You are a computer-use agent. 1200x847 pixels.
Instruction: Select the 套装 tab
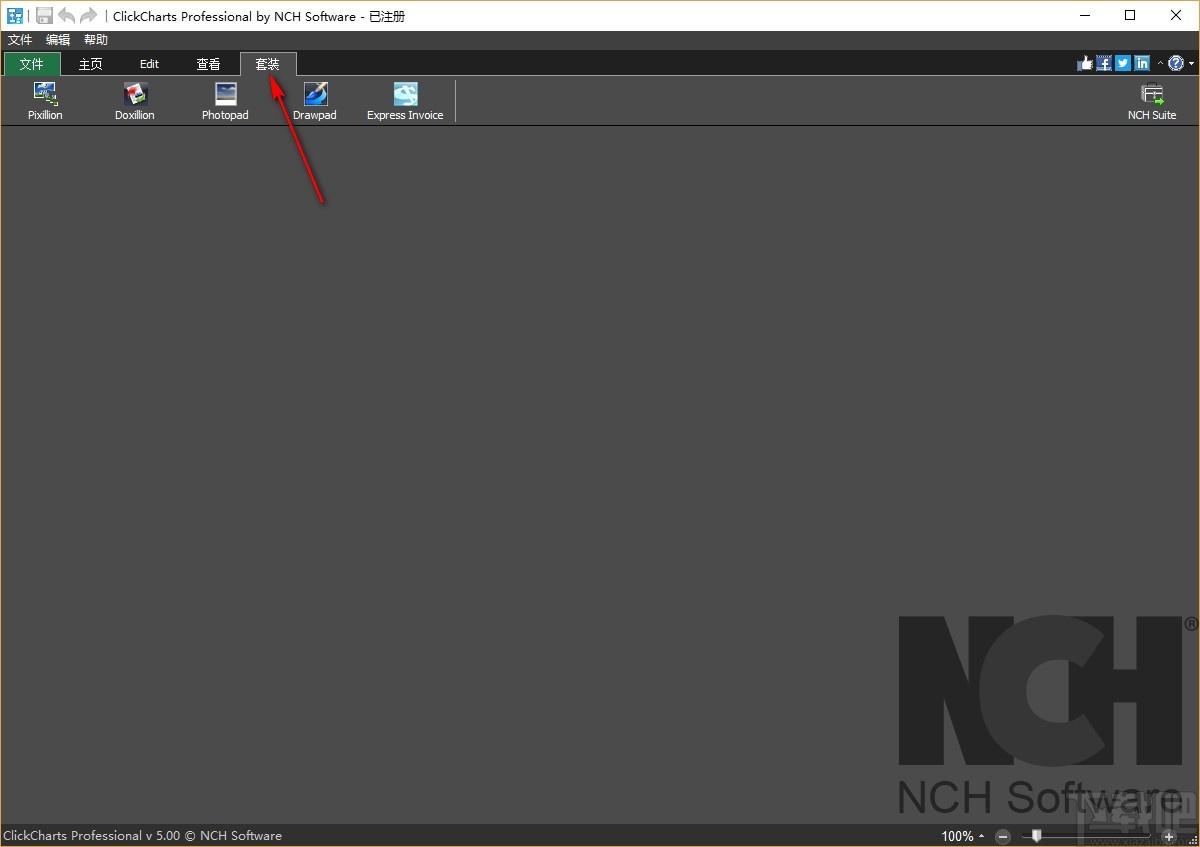click(267, 64)
